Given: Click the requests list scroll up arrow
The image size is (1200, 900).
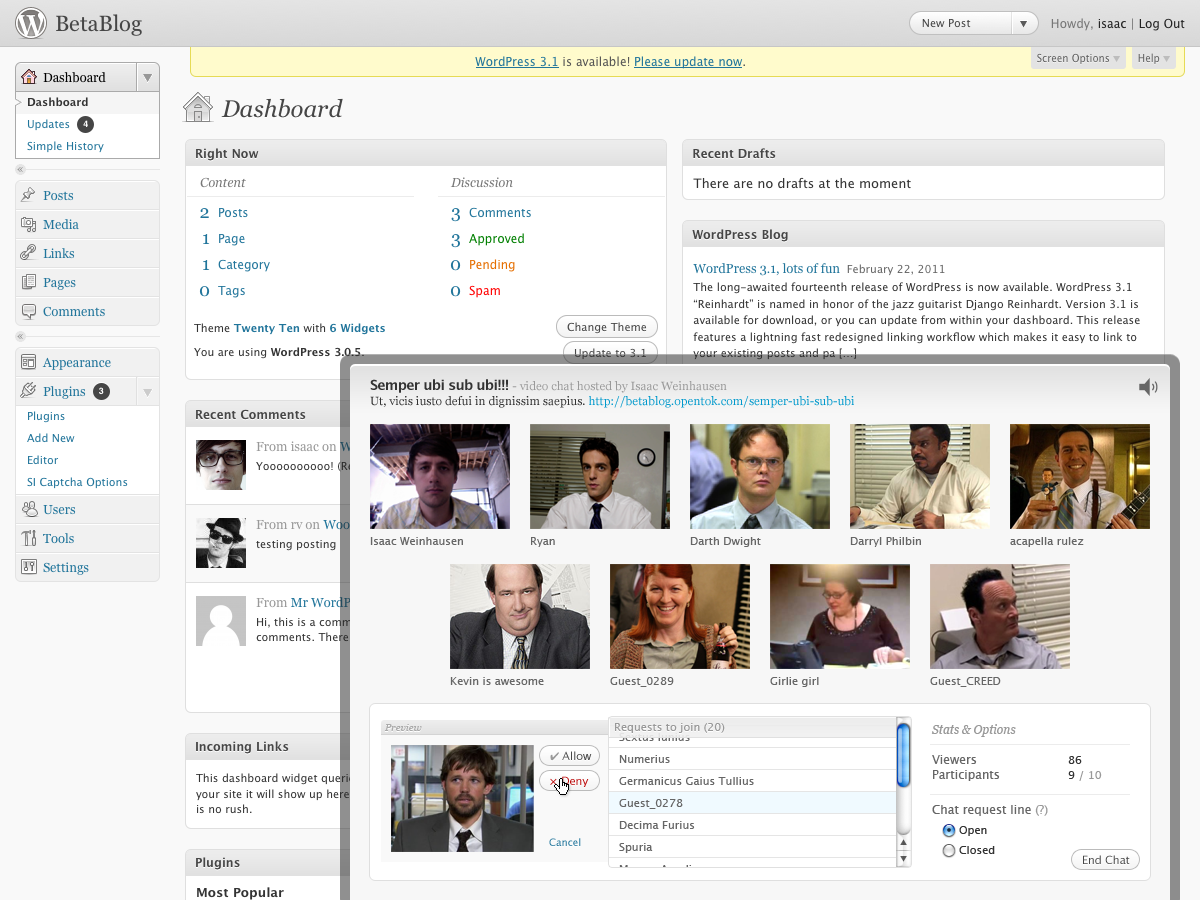Looking at the screenshot, I should (x=904, y=844).
